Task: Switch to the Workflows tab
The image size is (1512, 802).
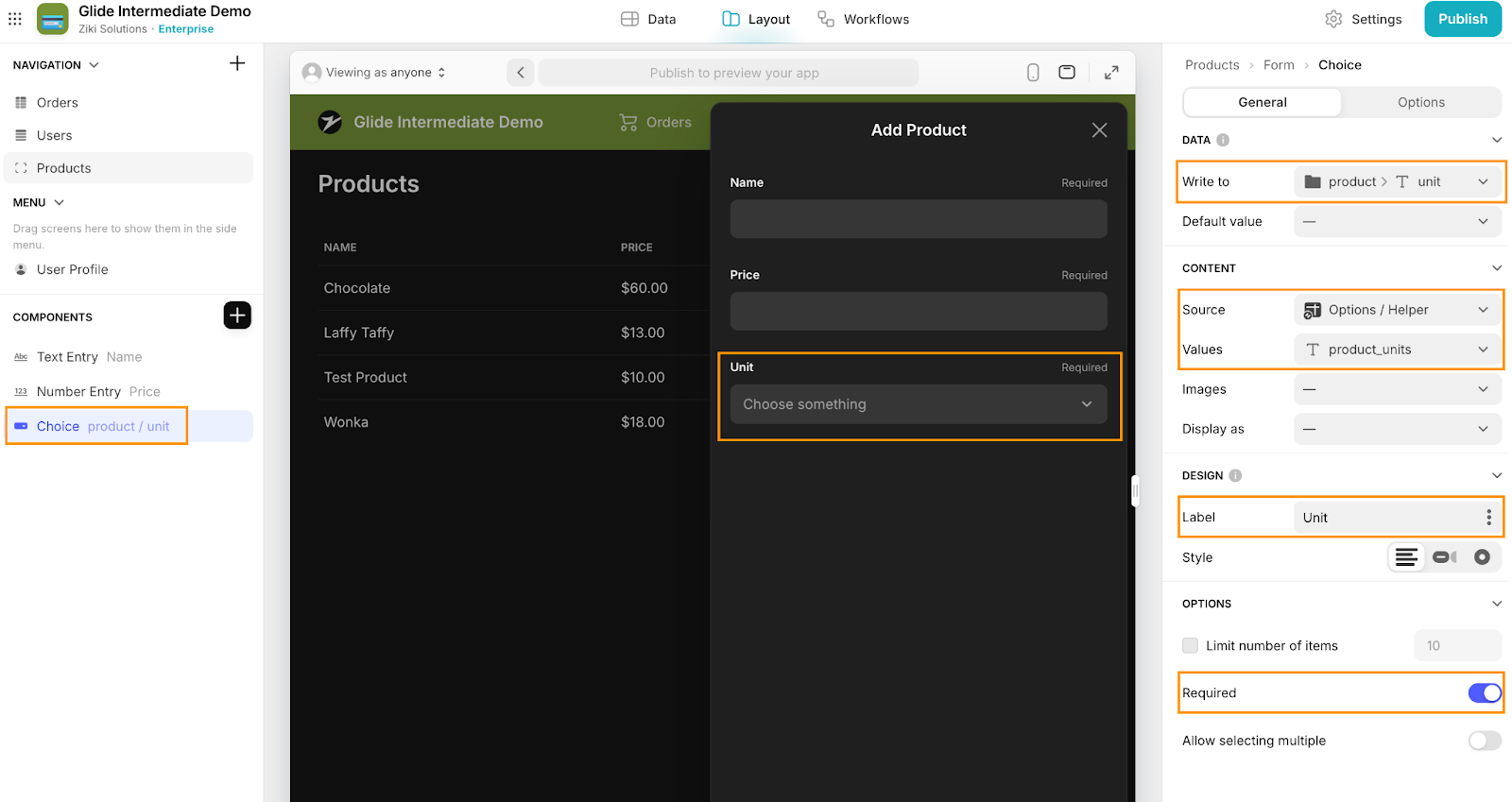Action: 863,19
